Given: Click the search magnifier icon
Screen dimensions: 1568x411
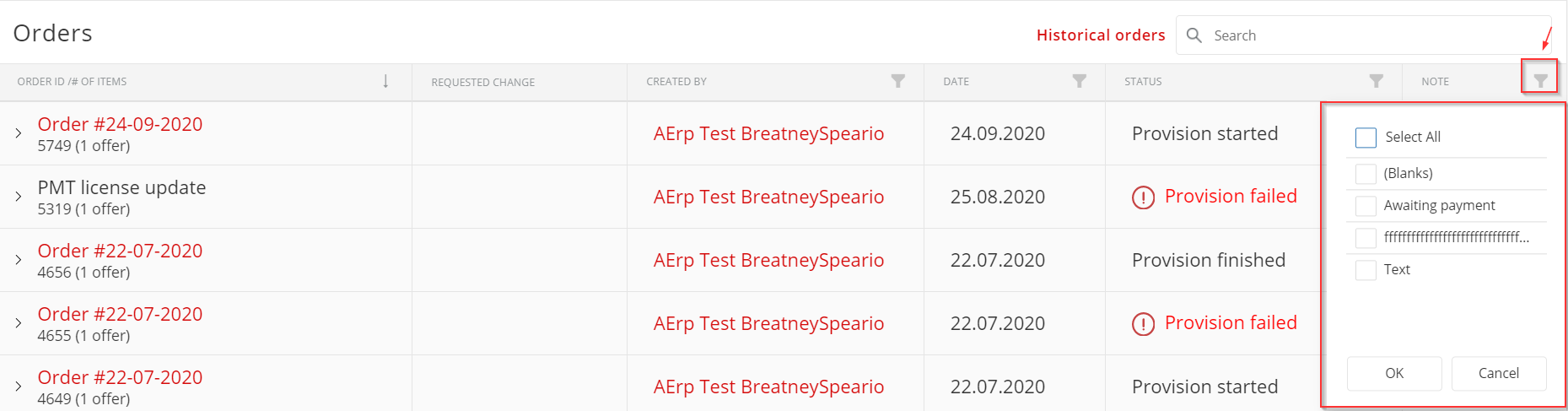Looking at the screenshot, I should pos(1194,35).
